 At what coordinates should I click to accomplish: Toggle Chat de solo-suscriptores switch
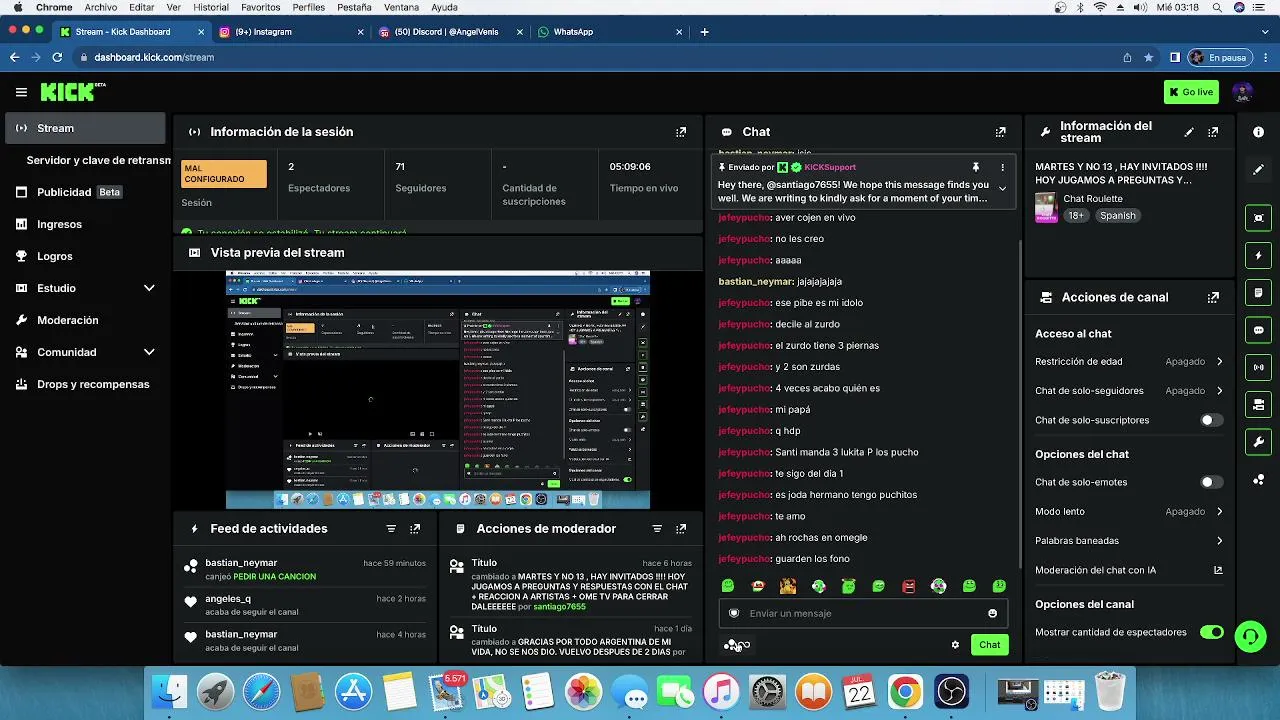pos(1211,420)
